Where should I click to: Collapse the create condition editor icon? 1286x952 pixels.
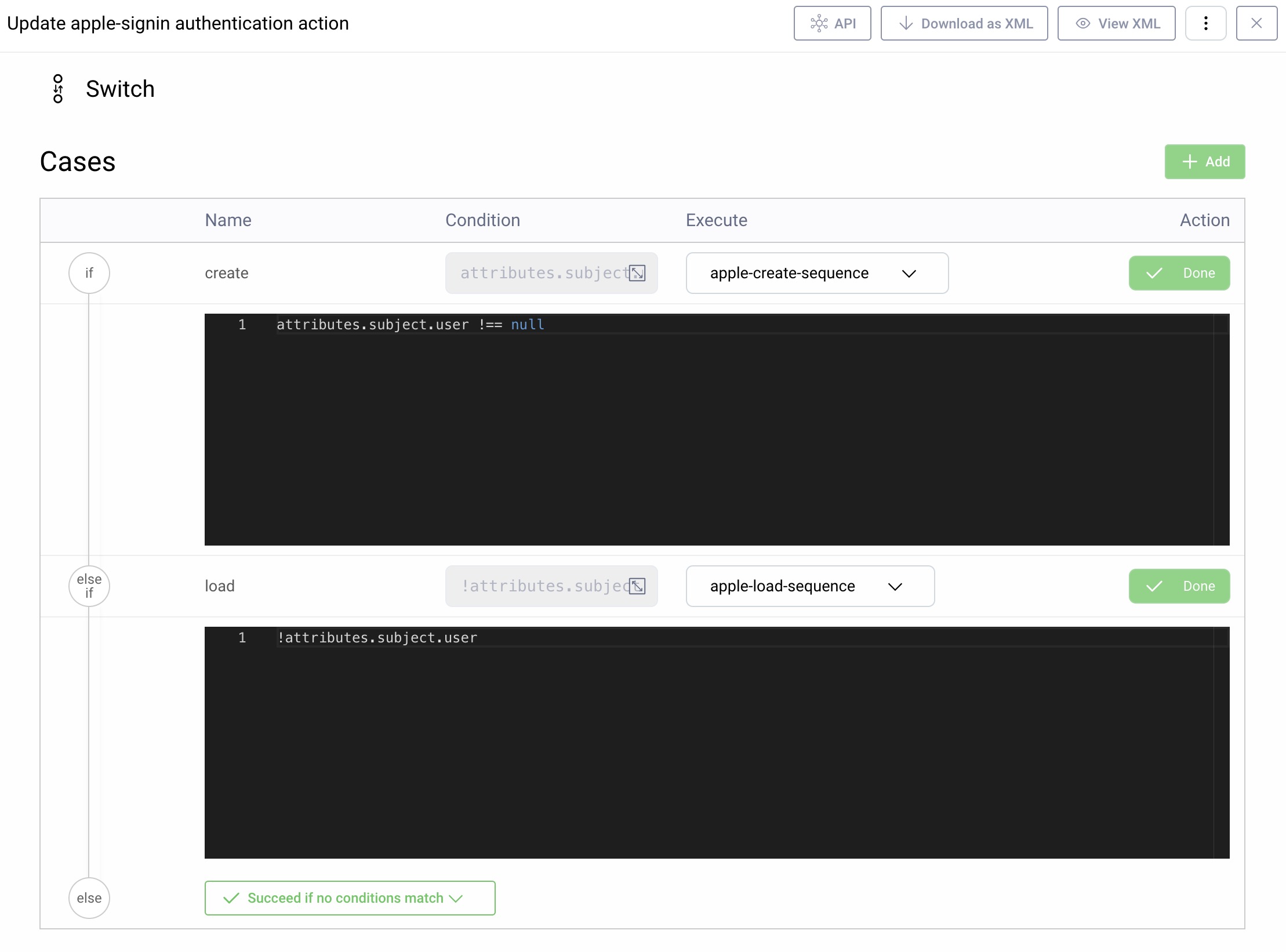(x=637, y=273)
